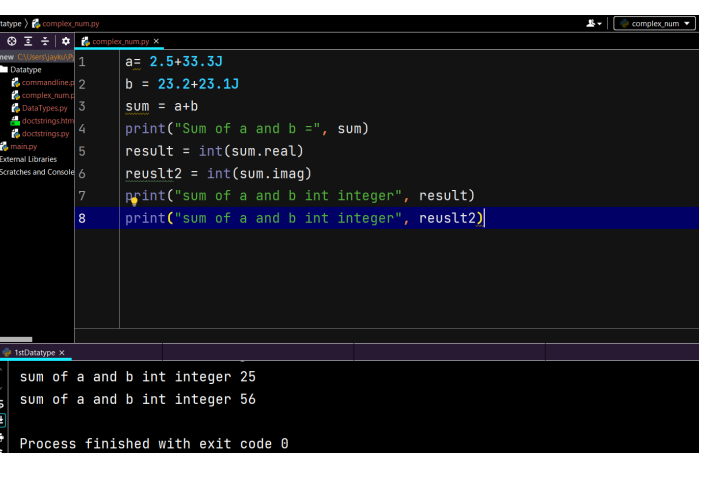Click the text 'sum = a+b' on line 3
The height and width of the screenshot is (477, 726).
point(162,107)
